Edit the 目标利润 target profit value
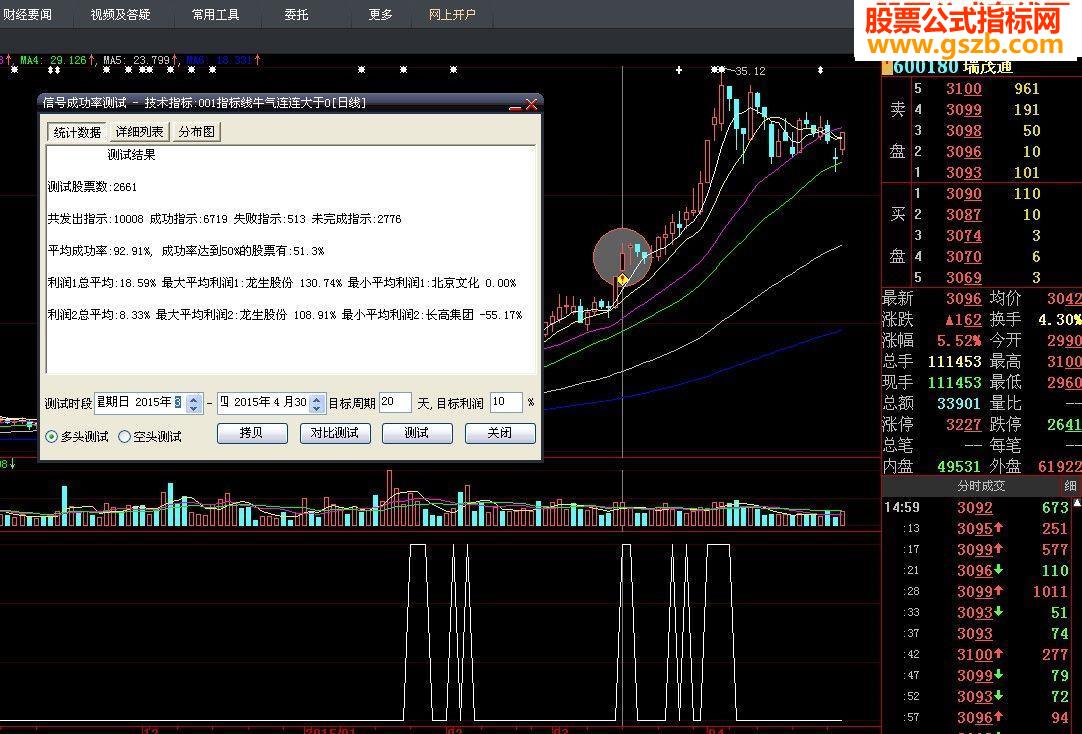The image size is (1082, 734). coord(505,402)
